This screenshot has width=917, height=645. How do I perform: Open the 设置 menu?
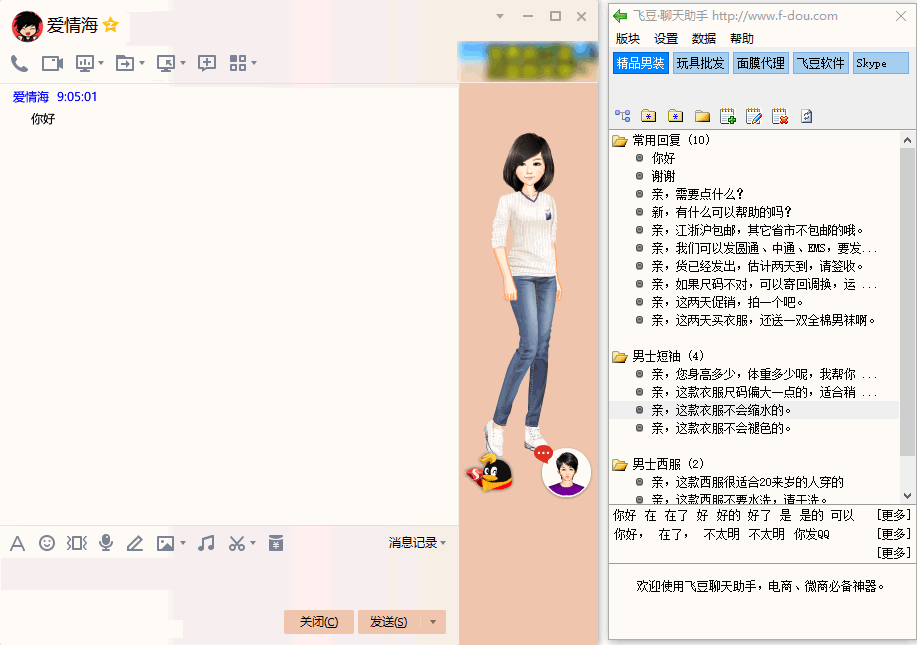pyautogui.click(x=666, y=39)
